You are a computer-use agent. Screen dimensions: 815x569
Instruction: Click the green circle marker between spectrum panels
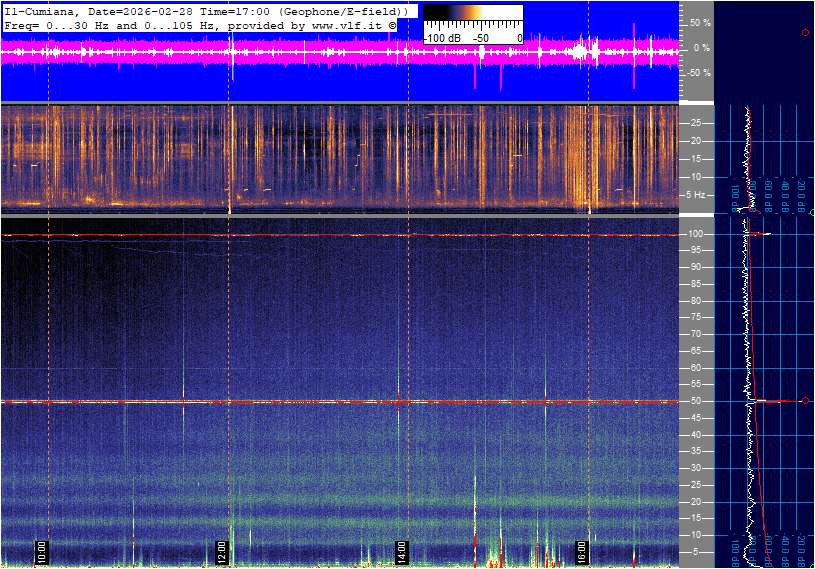(812, 213)
